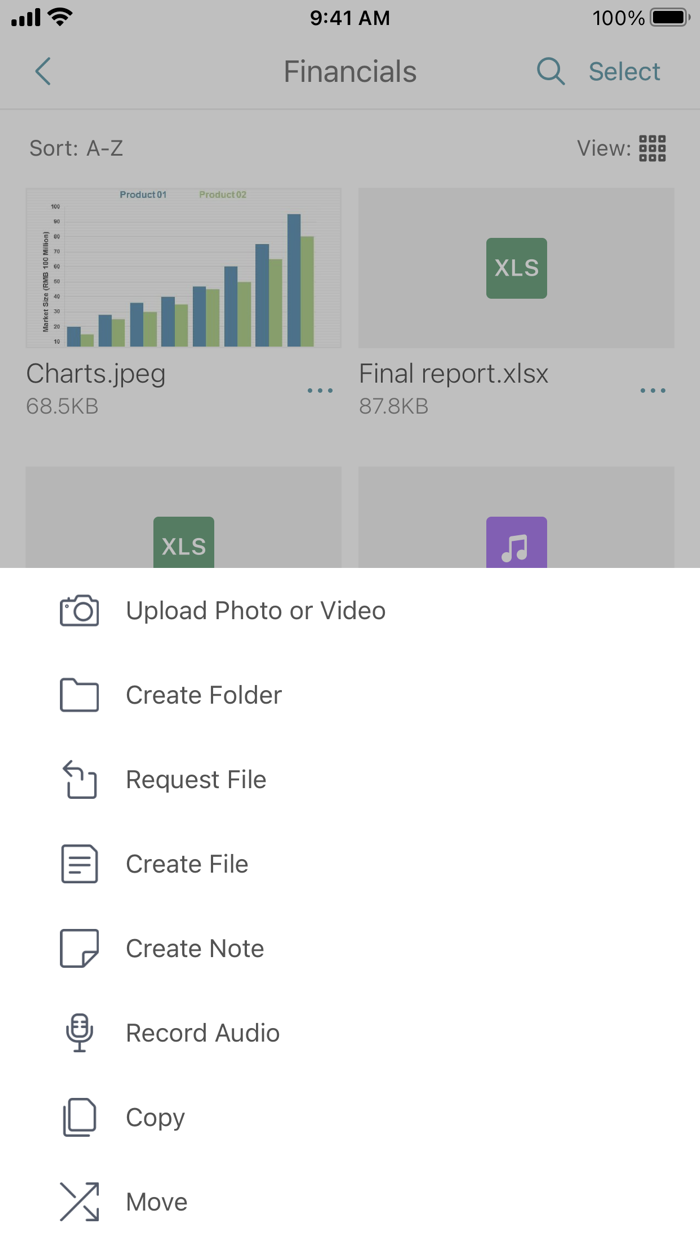Select the Create Folder icon

coord(79,694)
